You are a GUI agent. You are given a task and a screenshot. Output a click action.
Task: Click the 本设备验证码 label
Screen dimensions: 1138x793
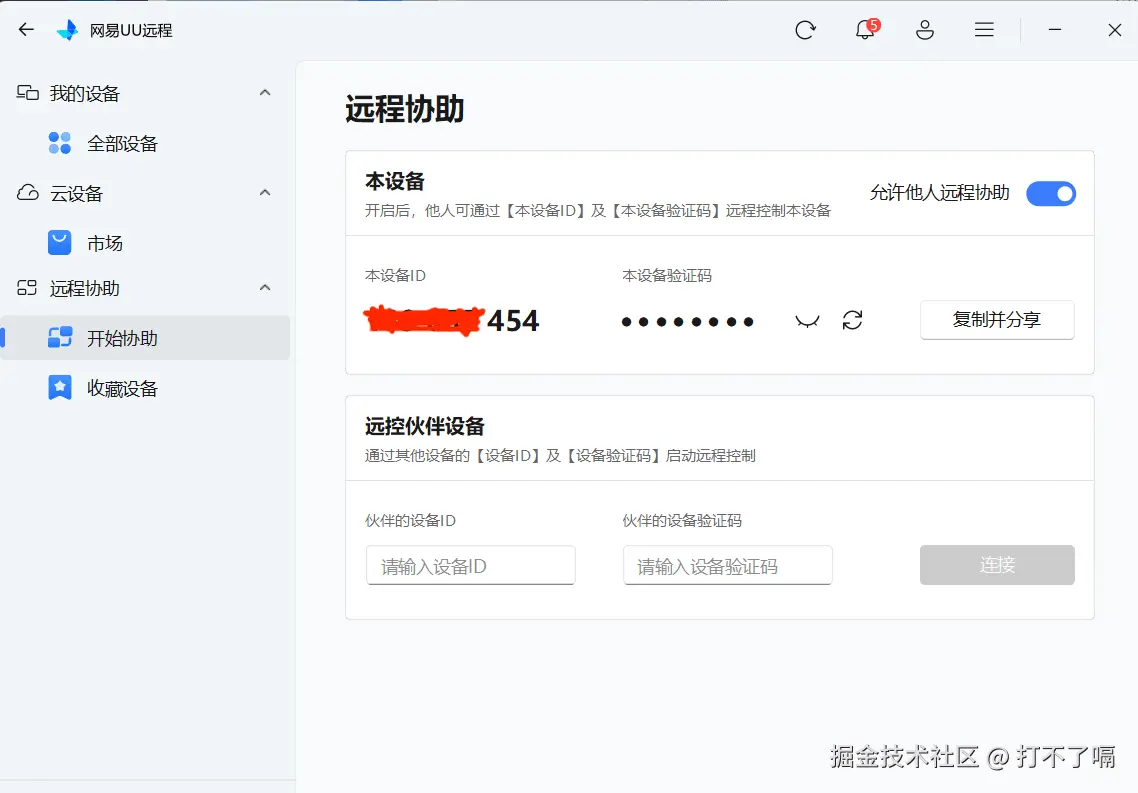pyautogui.click(x=667, y=276)
